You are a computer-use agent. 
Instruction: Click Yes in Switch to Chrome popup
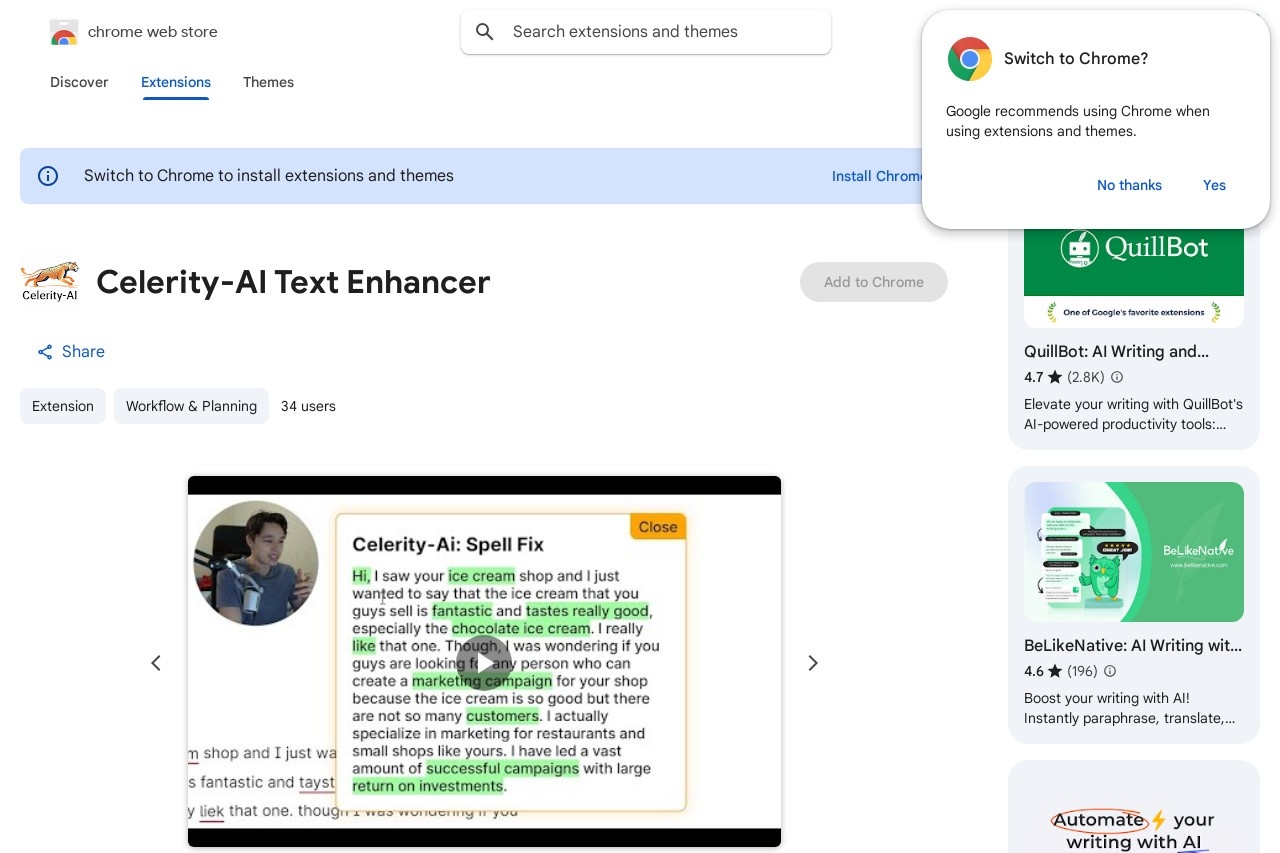point(1214,185)
